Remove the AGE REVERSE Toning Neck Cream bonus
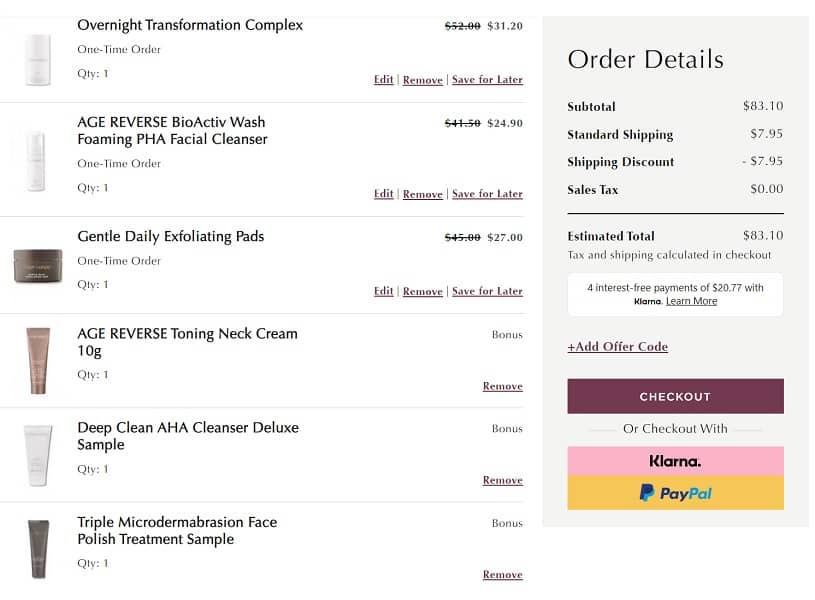Screen dimensions: 815x600 click(502, 386)
